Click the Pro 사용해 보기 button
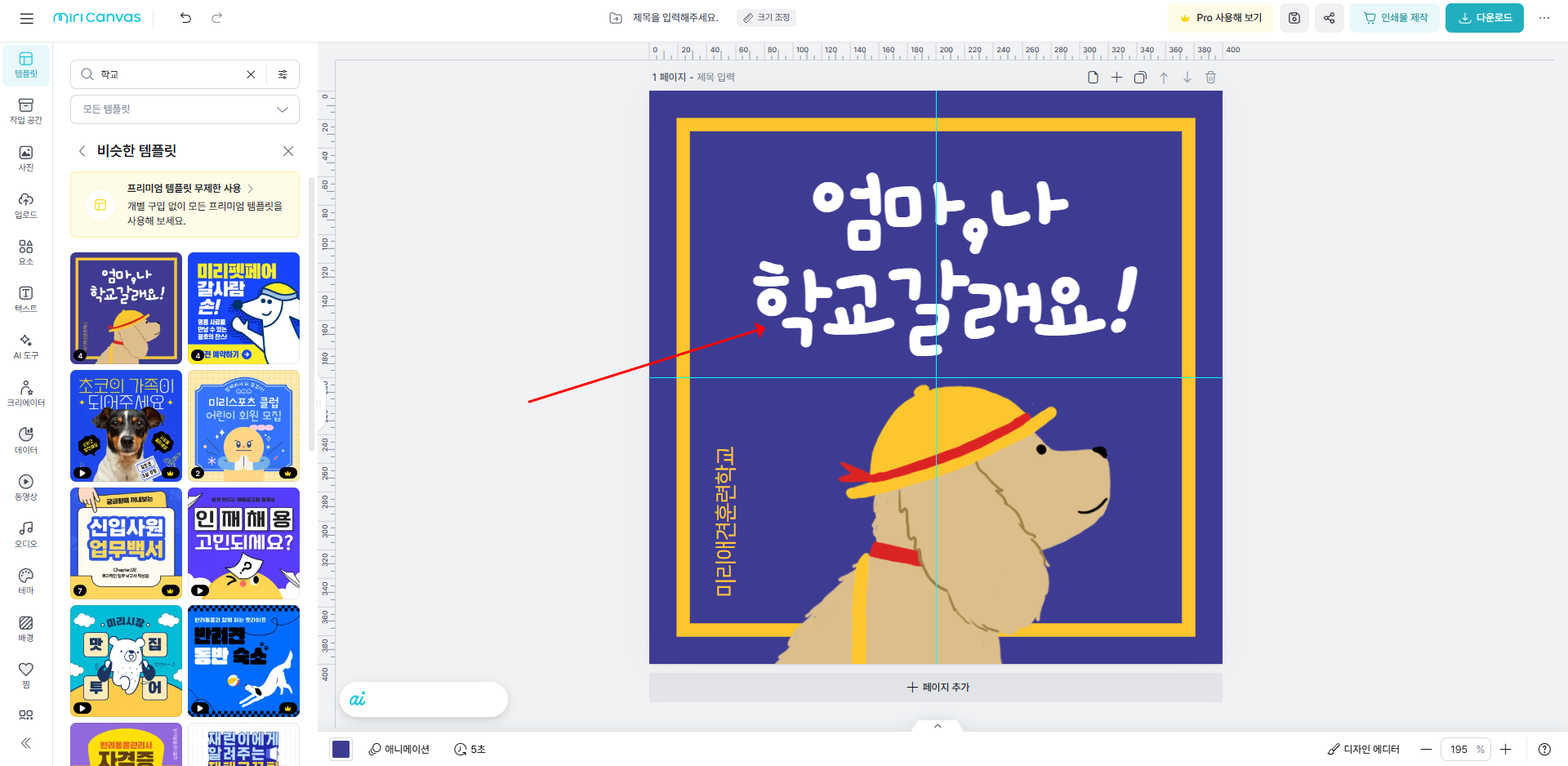The image size is (1568, 766). tap(1221, 18)
